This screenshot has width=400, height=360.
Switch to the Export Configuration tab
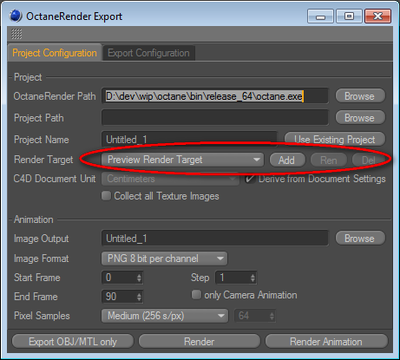click(148, 53)
